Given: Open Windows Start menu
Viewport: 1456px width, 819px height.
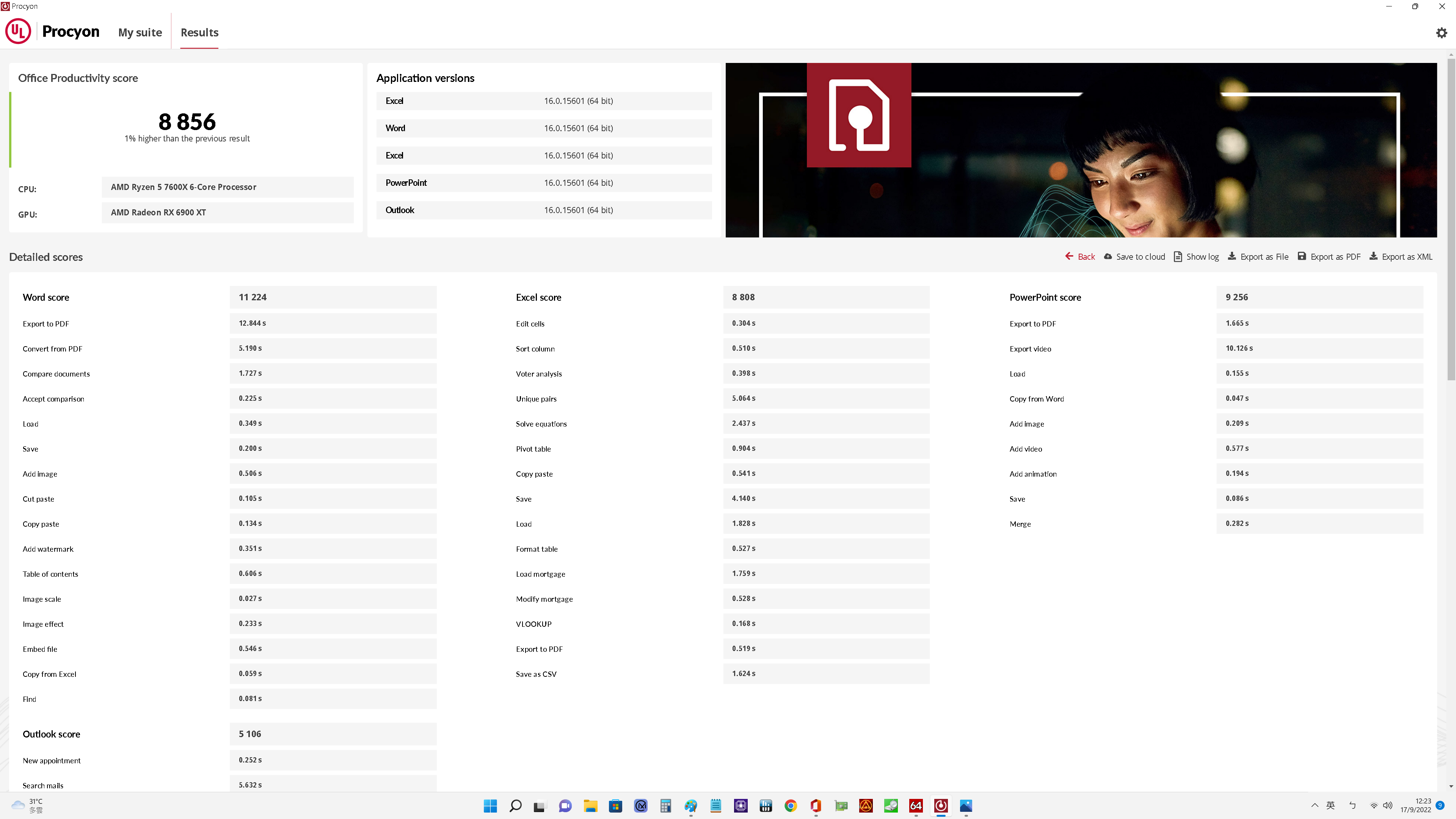Looking at the screenshot, I should (490, 805).
